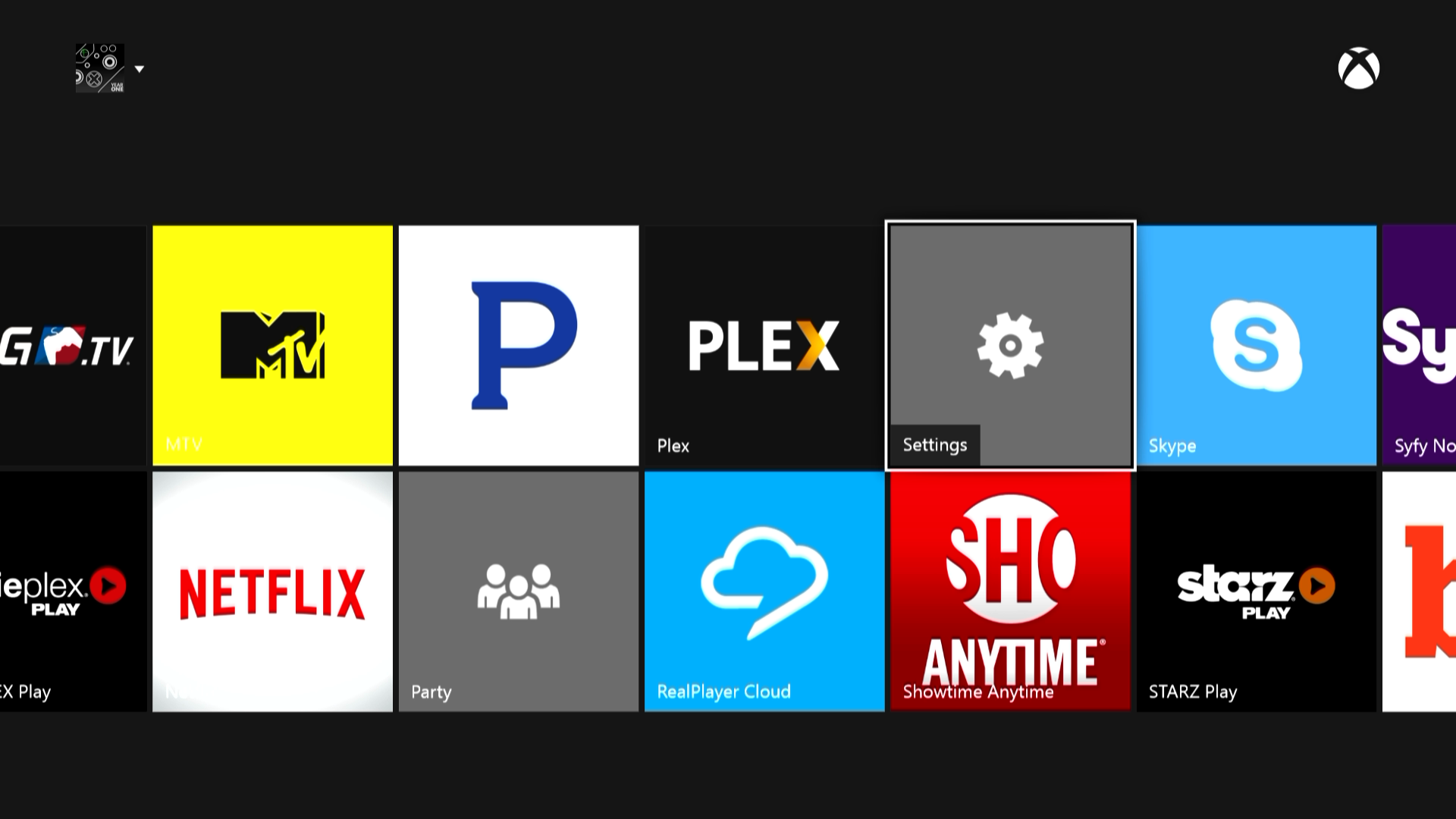1456x819 pixels.
Task: Launch MTV app
Action: (272, 344)
